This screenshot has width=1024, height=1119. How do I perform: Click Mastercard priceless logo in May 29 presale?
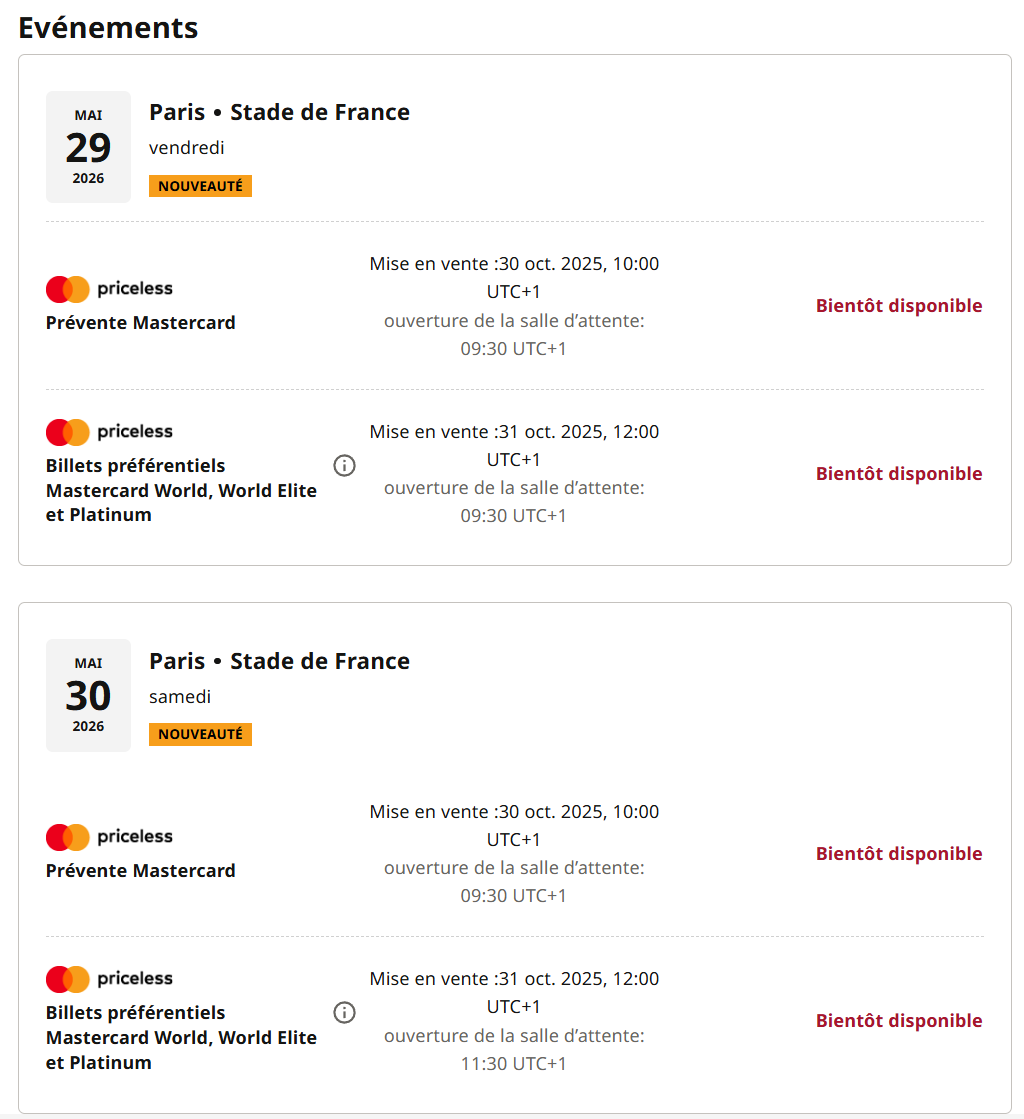click(109, 289)
